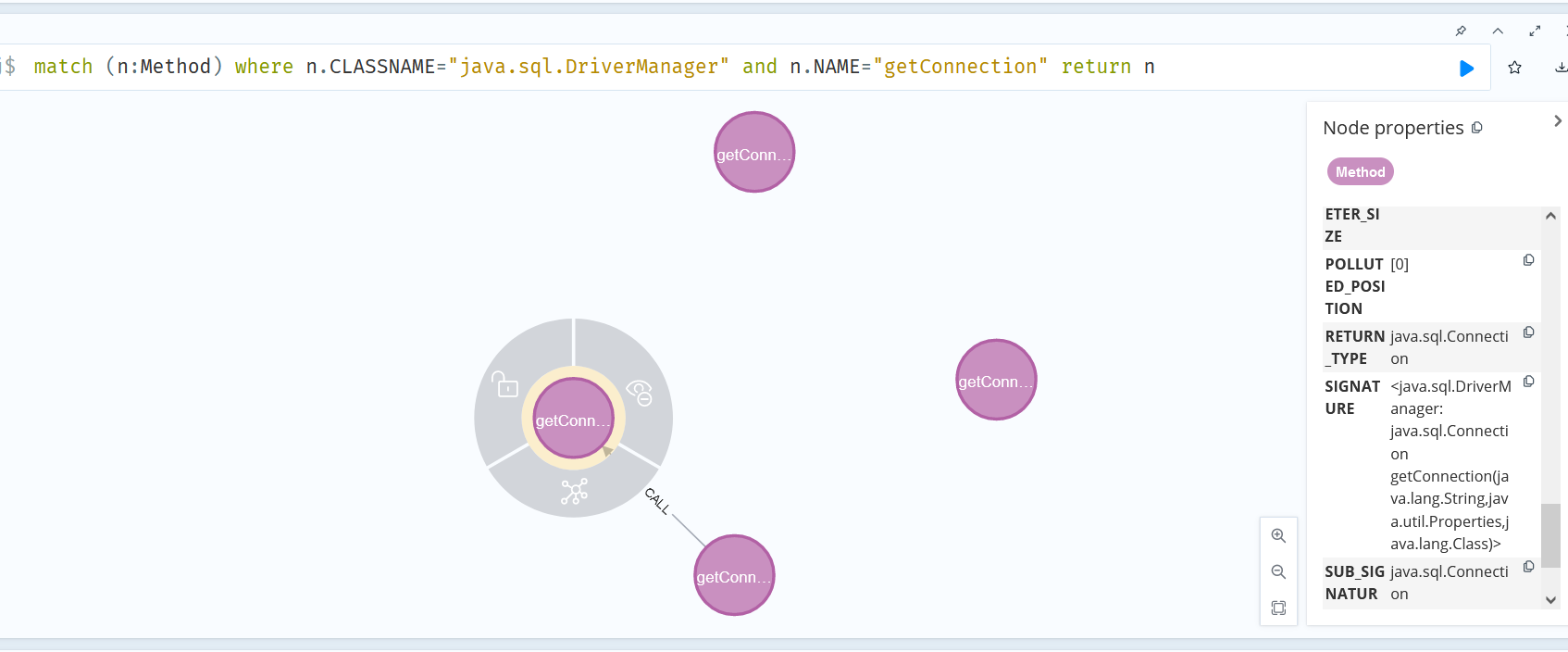
Task: Zoom in on the graph
Action: point(1278,535)
